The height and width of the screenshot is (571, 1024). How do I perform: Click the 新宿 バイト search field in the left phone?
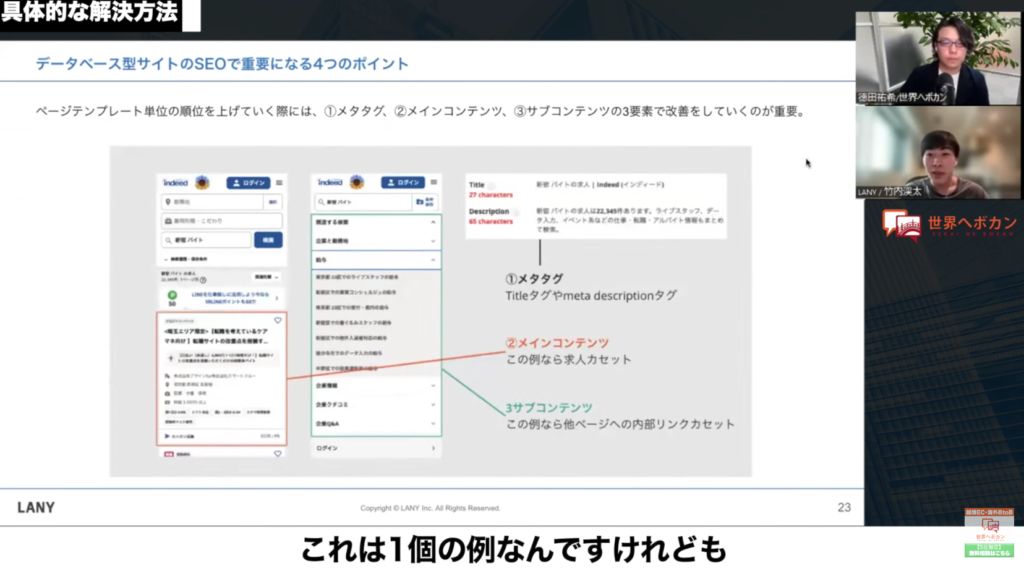[206, 240]
